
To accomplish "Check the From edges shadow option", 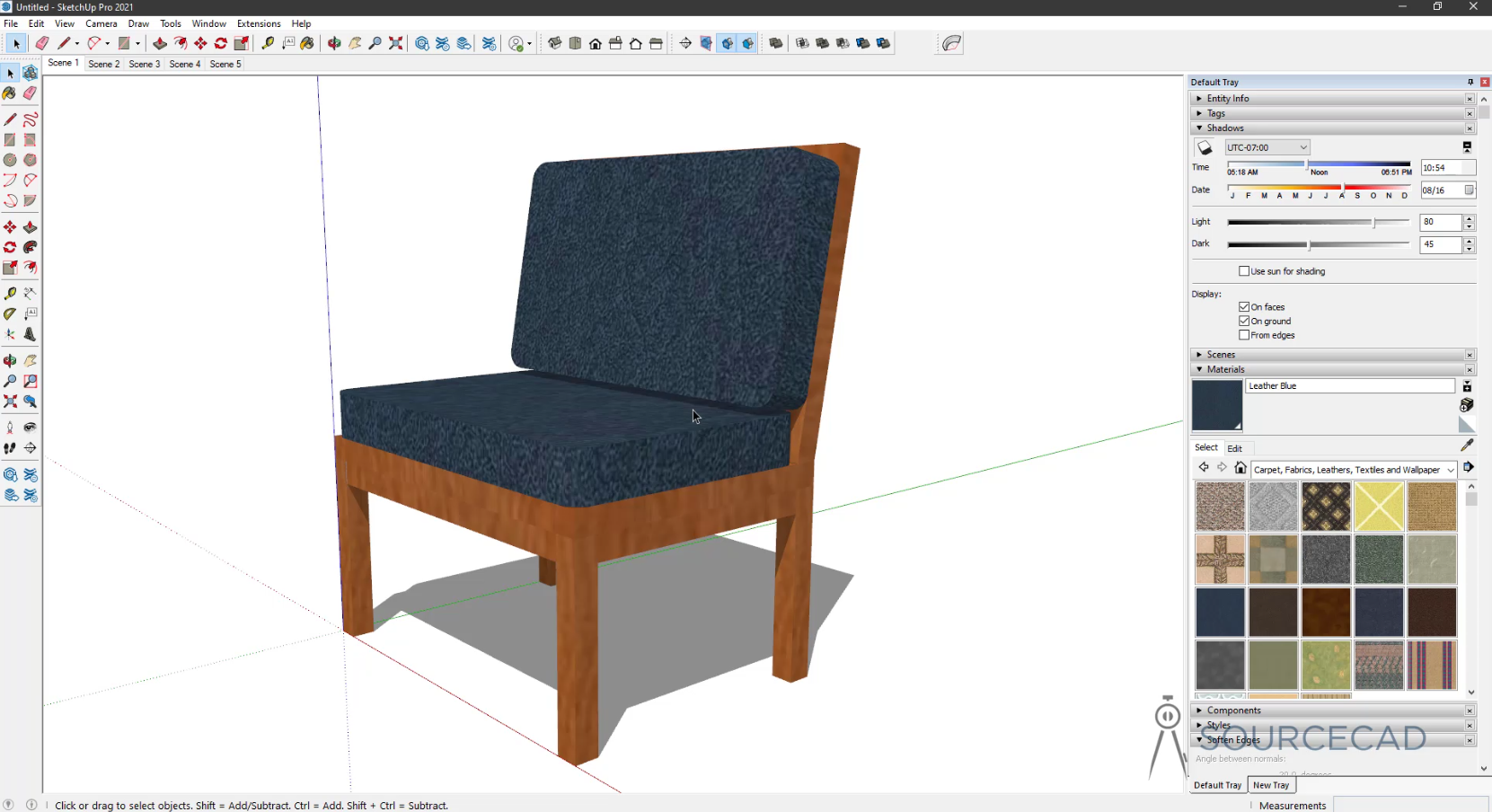I will click(x=1244, y=335).
